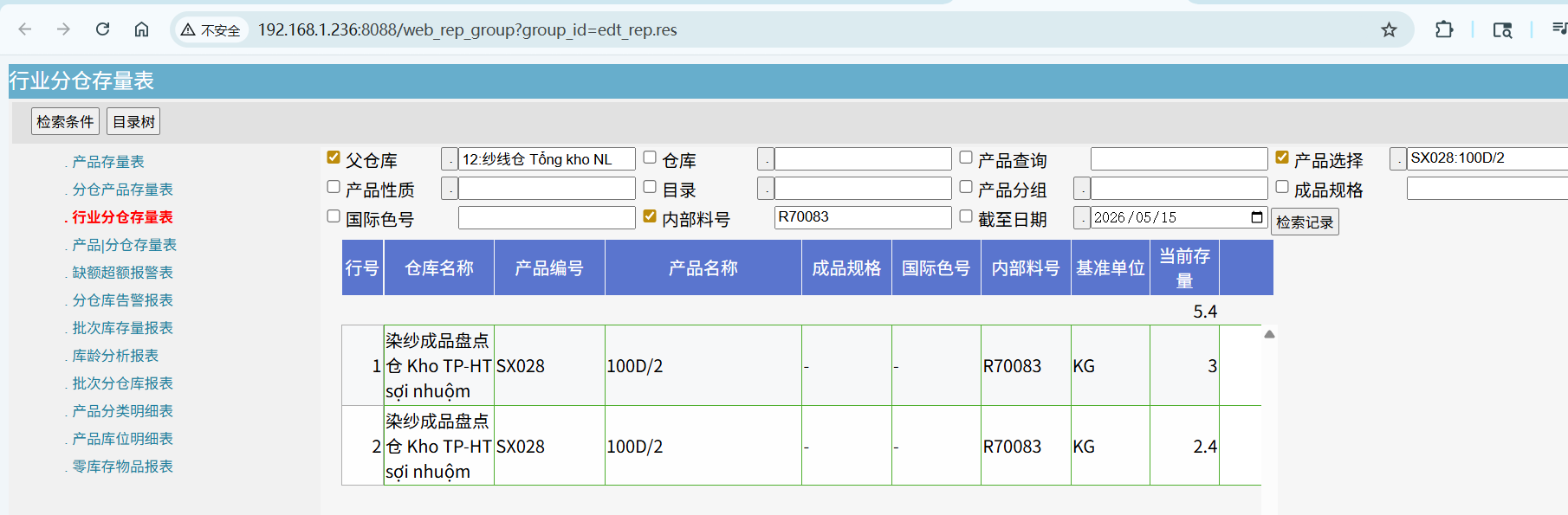Open the 批次库存量报表 report

click(x=122, y=328)
